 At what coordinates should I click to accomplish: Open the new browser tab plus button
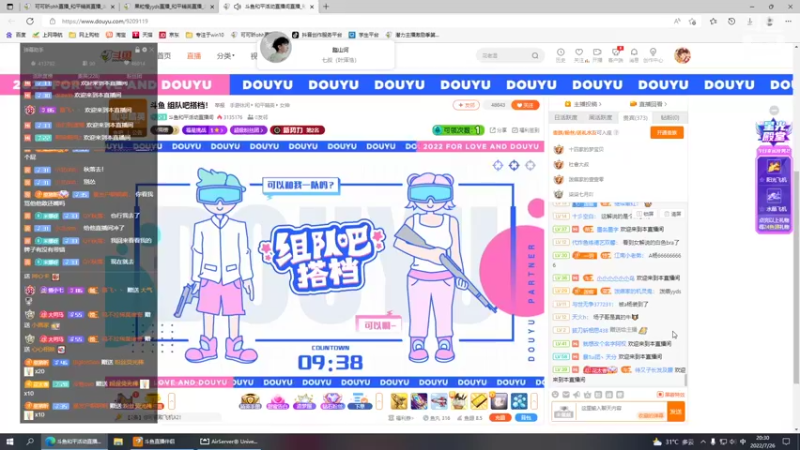pos(326,7)
